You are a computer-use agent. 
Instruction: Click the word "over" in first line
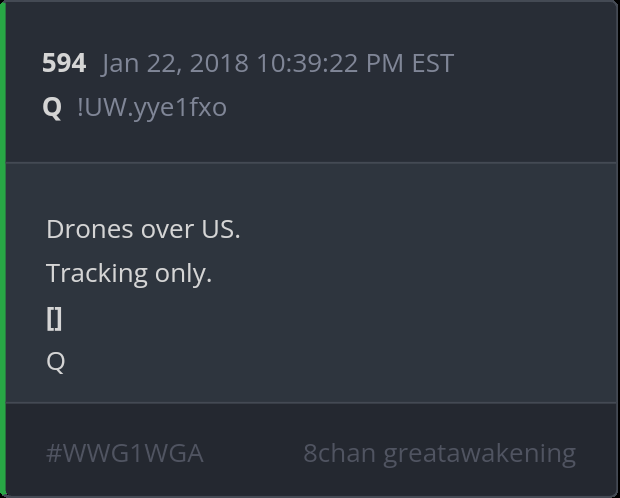(x=166, y=229)
